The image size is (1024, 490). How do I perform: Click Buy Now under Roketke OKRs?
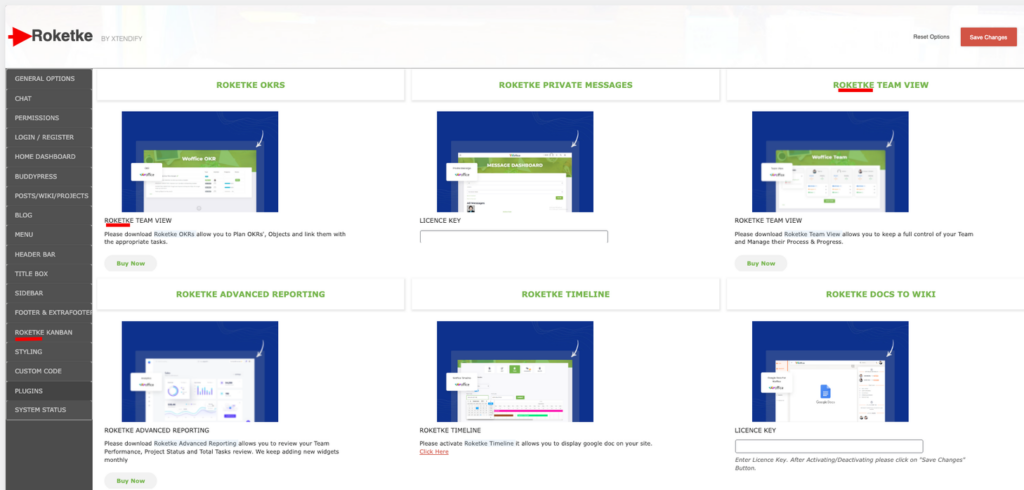tap(130, 264)
